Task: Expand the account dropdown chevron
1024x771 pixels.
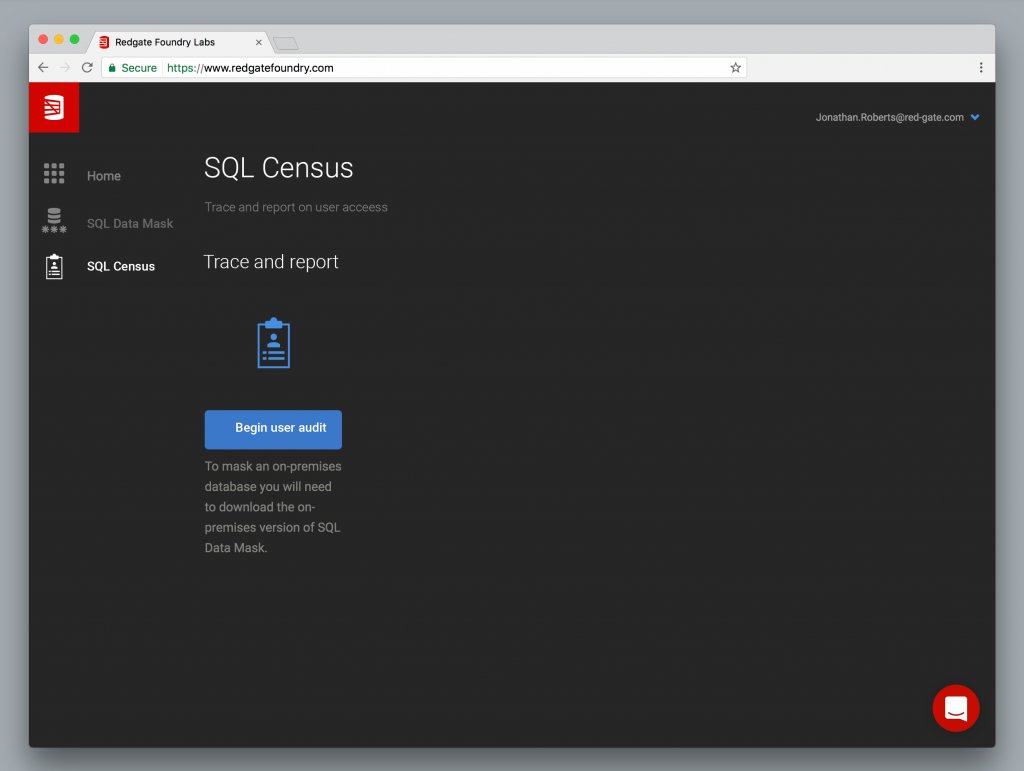Action: [974, 118]
